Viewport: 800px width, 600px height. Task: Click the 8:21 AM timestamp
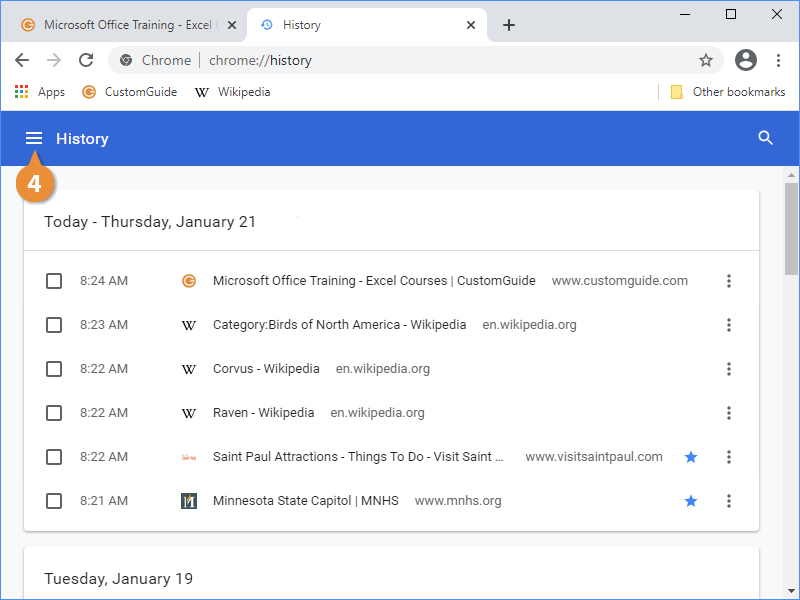coord(104,501)
